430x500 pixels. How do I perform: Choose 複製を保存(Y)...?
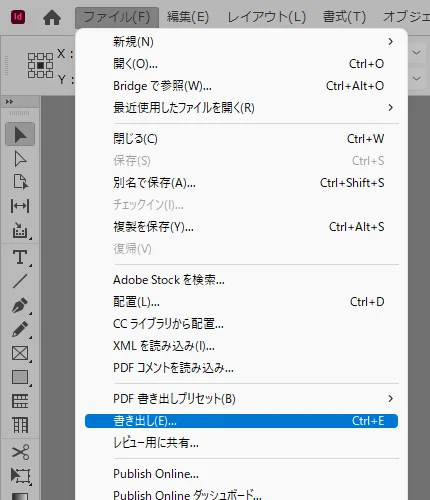241,227
